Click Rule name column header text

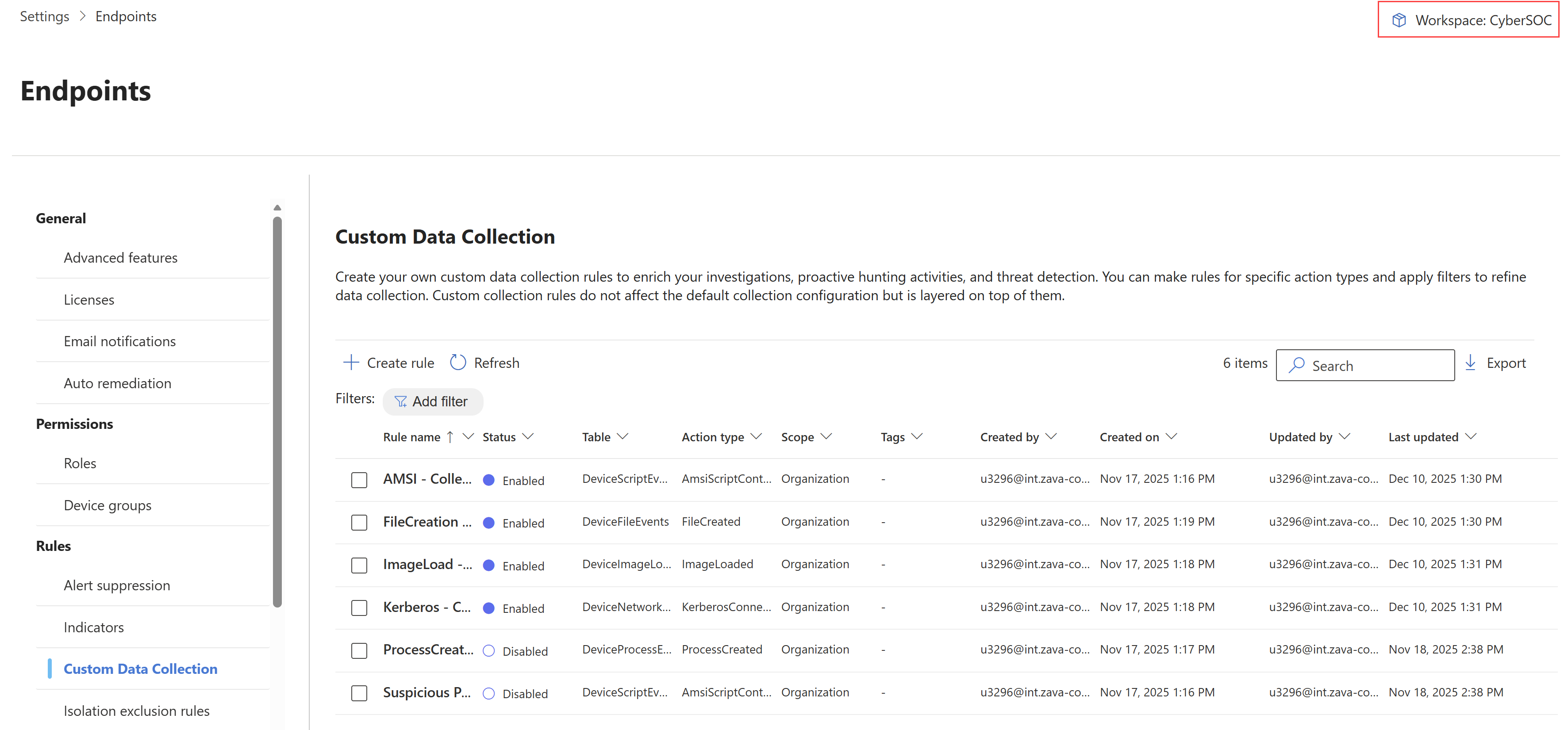tap(411, 437)
